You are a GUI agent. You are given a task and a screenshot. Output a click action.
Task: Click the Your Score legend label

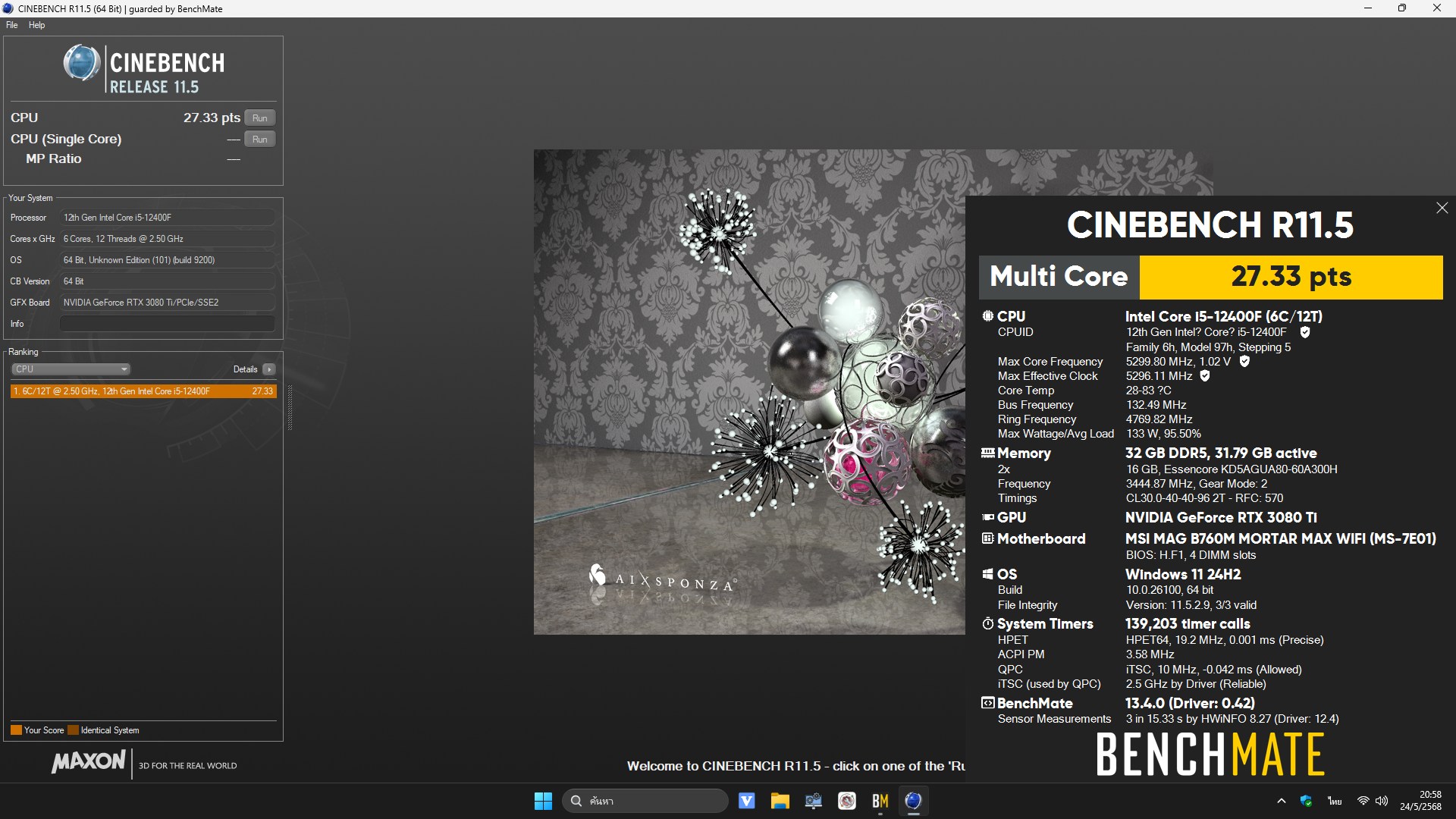click(x=44, y=730)
